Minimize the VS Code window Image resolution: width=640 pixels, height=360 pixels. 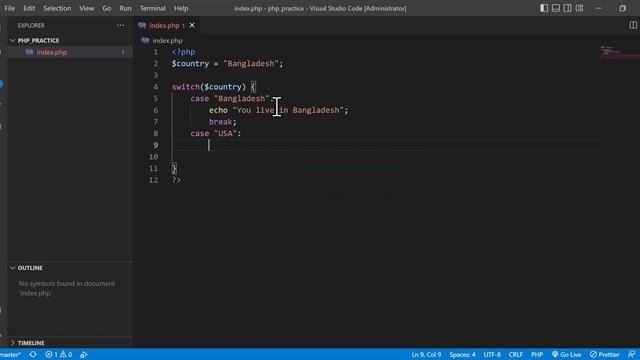(x=598, y=8)
